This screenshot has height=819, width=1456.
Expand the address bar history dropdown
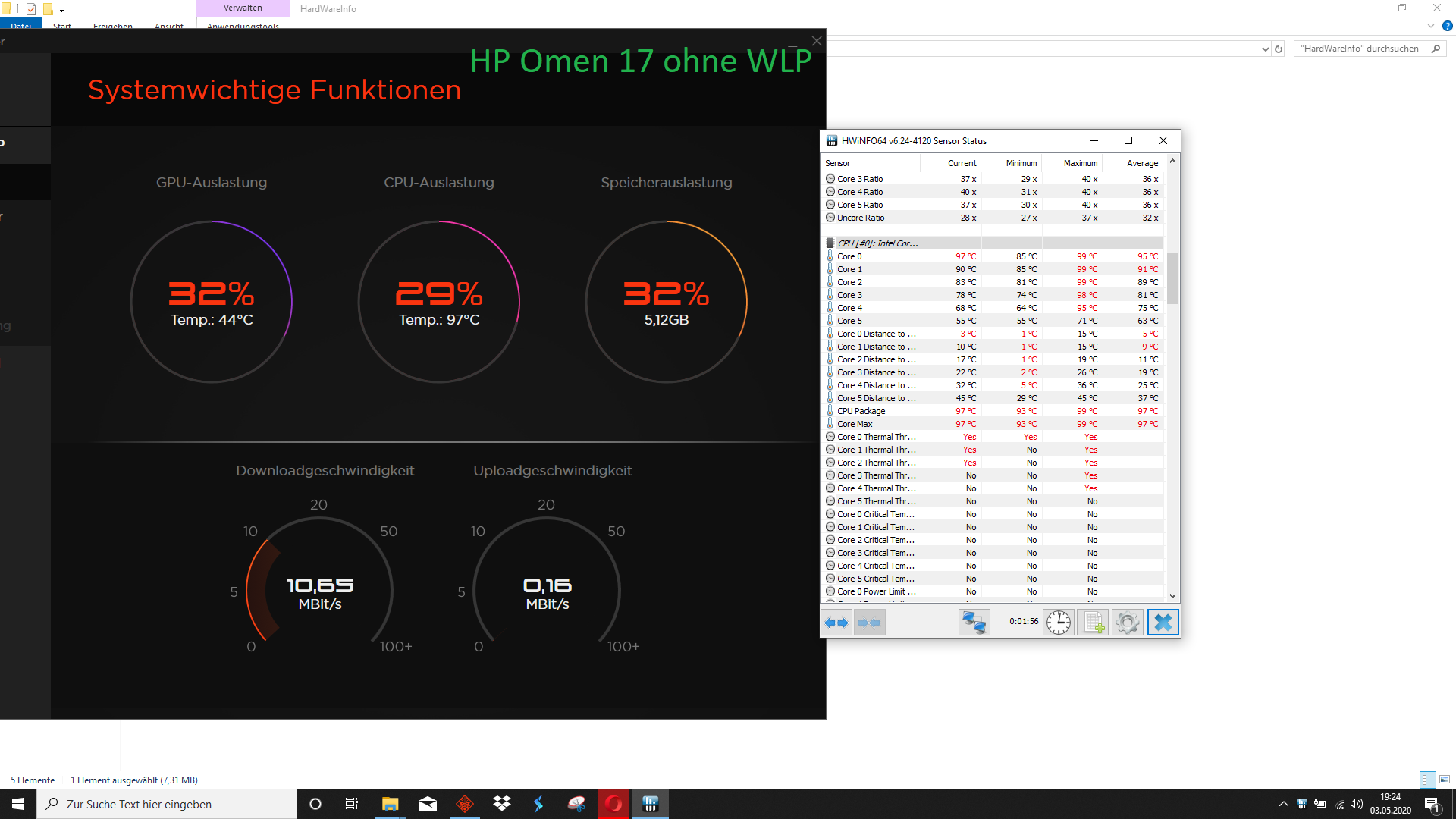pyautogui.click(x=1265, y=49)
